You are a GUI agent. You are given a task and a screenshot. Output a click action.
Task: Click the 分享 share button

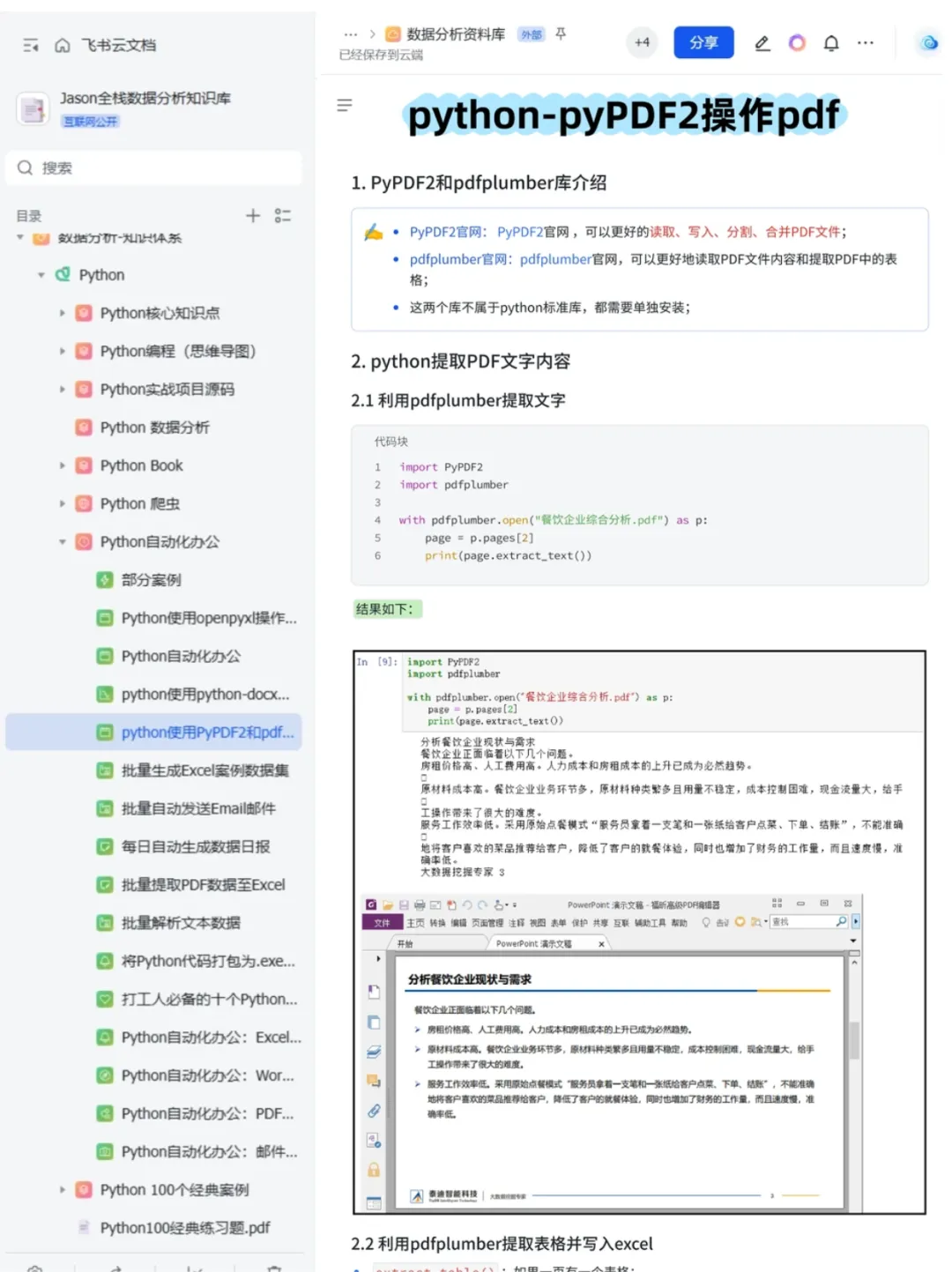tap(703, 42)
